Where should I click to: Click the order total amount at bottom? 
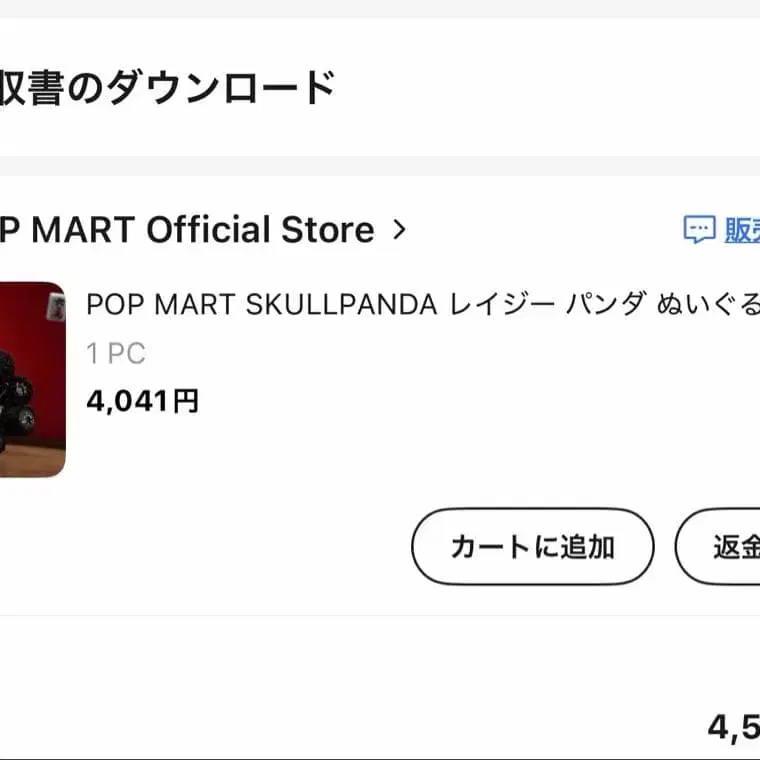point(733,727)
